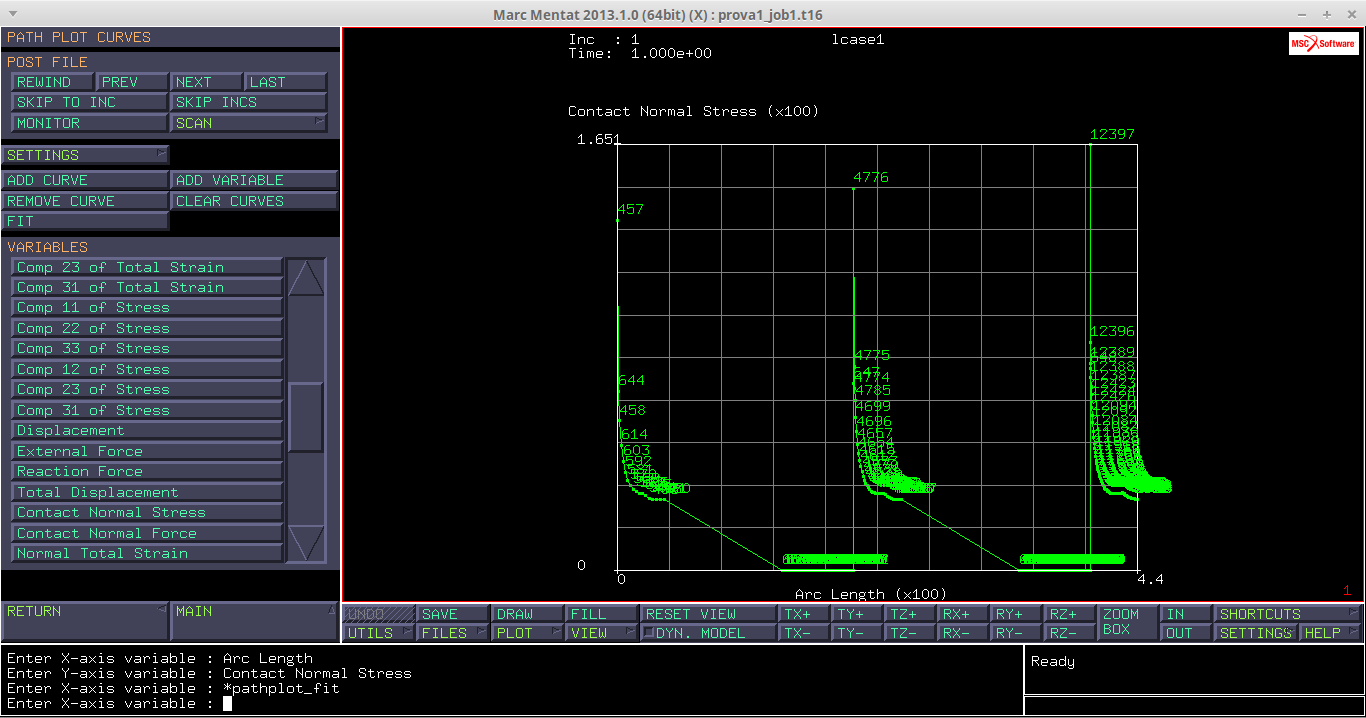Click node label 12397 on the plot
Viewport: 1366px width, 718px height.
tap(1112, 134)
